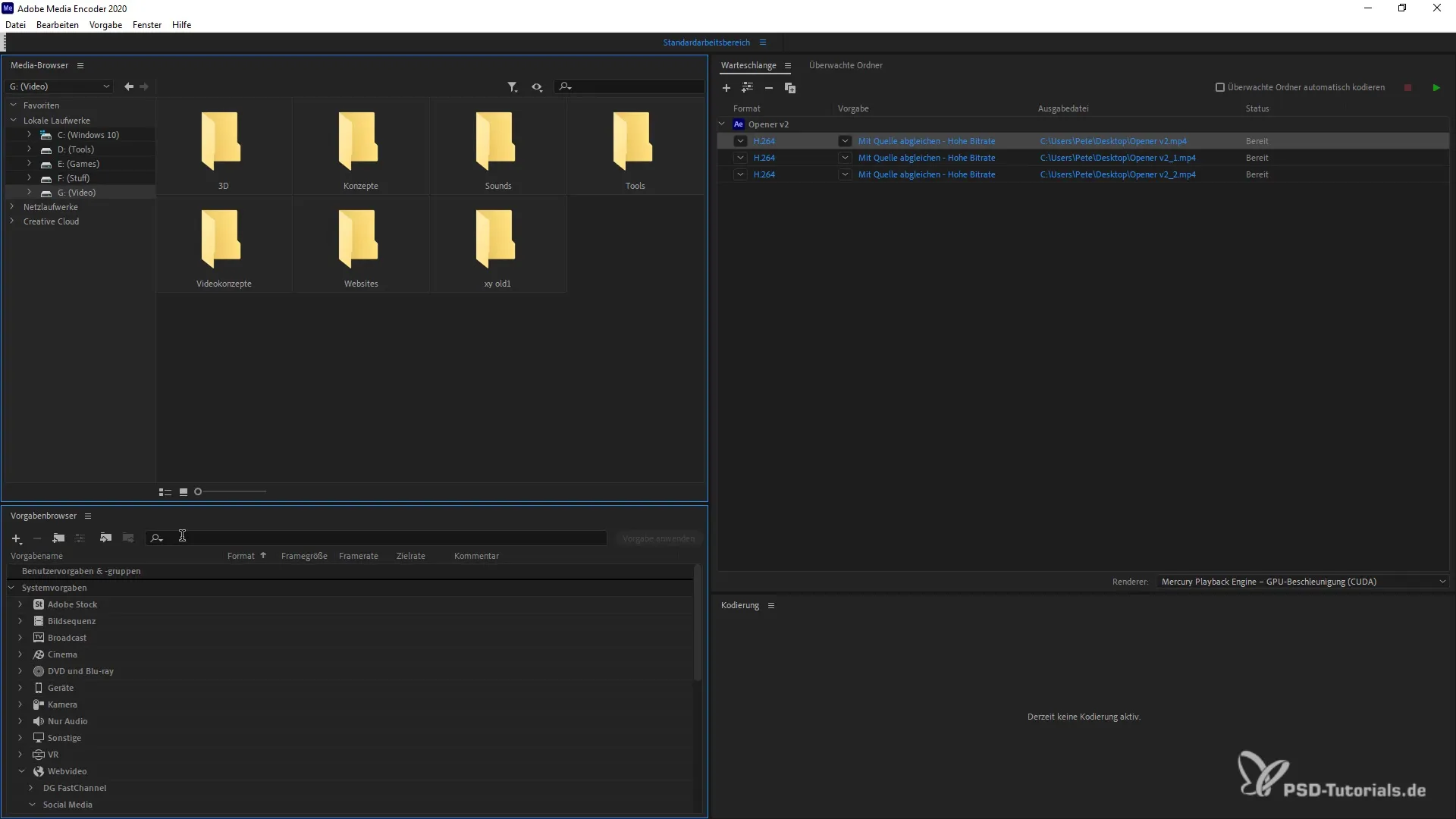Open the Vorgabenbrowser panel menu icon
This screenshot has width=1456, height=819.
(x=88, y=516)
